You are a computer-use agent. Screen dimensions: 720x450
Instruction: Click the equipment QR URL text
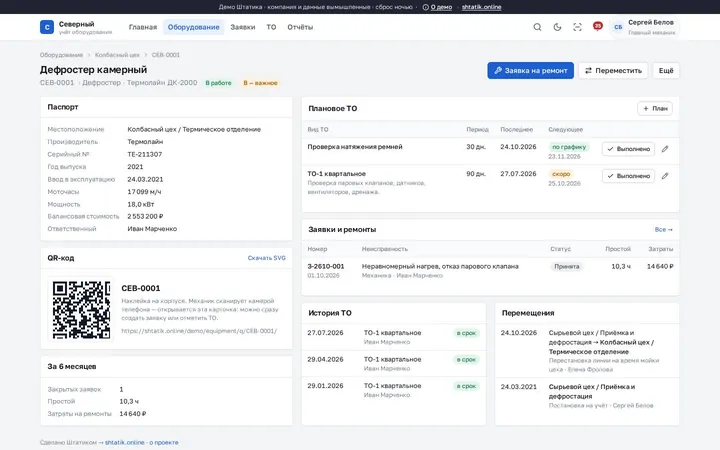click(199, 331)
